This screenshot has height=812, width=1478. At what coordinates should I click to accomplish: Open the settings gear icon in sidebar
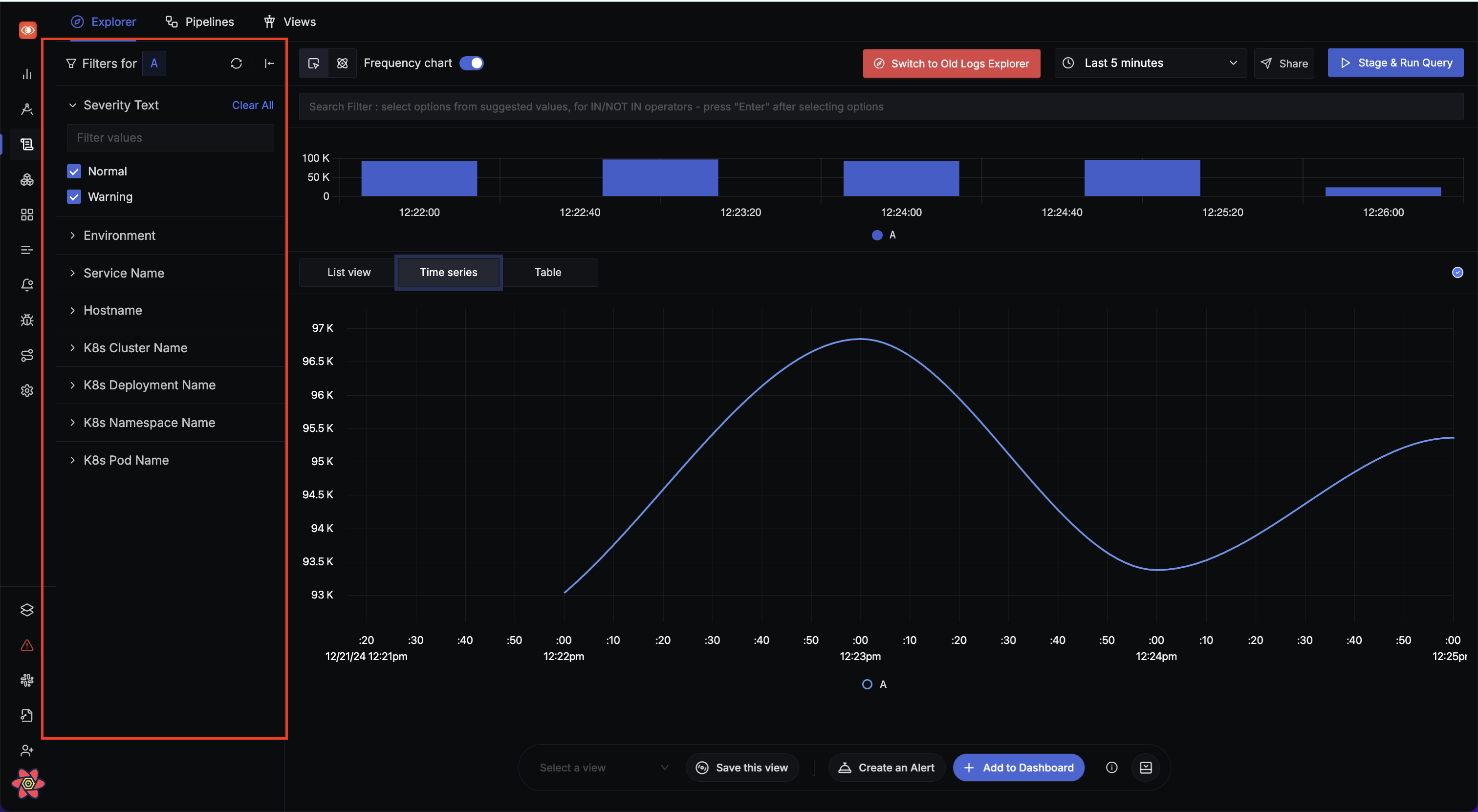[27, 390]
